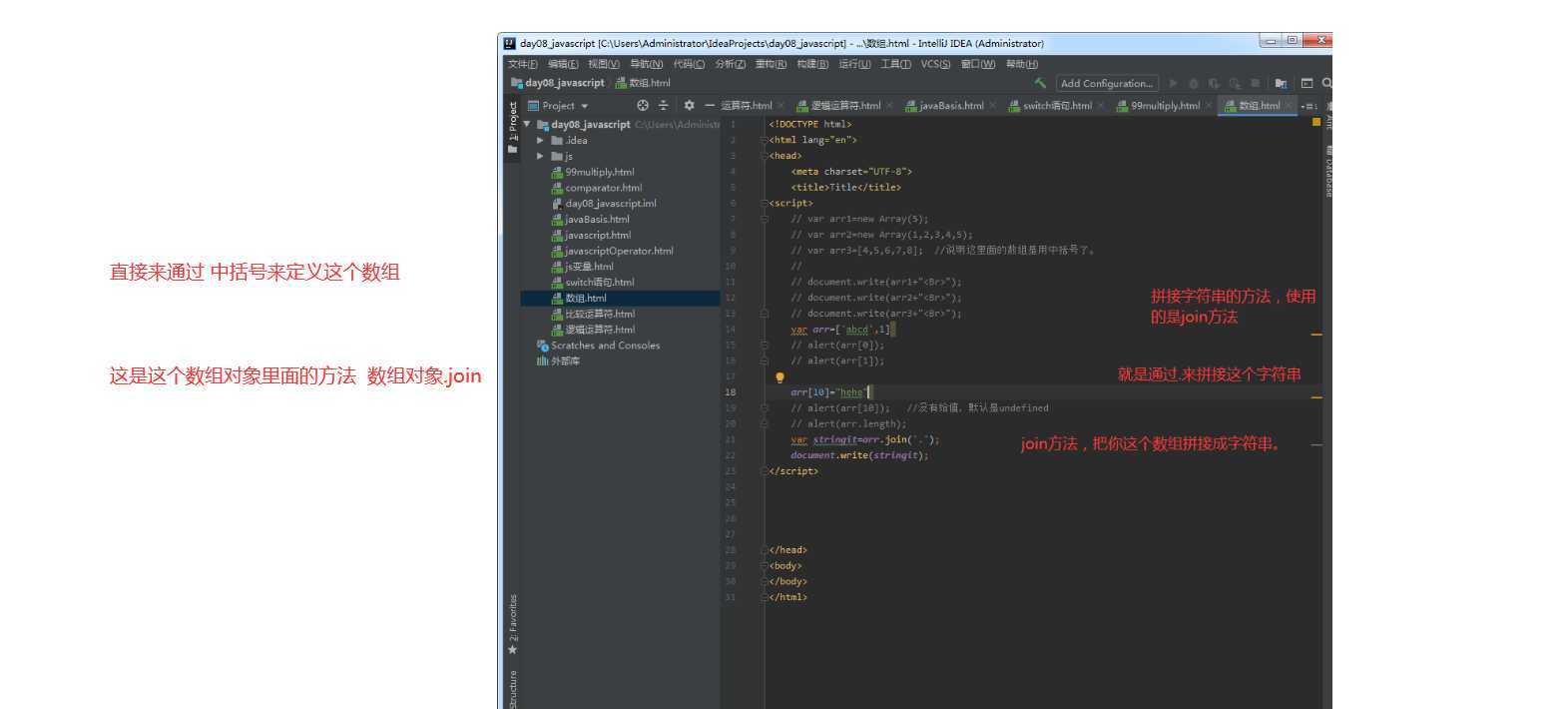This screenshot has height=709, width=1568.
Task: Click the Run with Coverage icon
Action: pos(1214,83)
